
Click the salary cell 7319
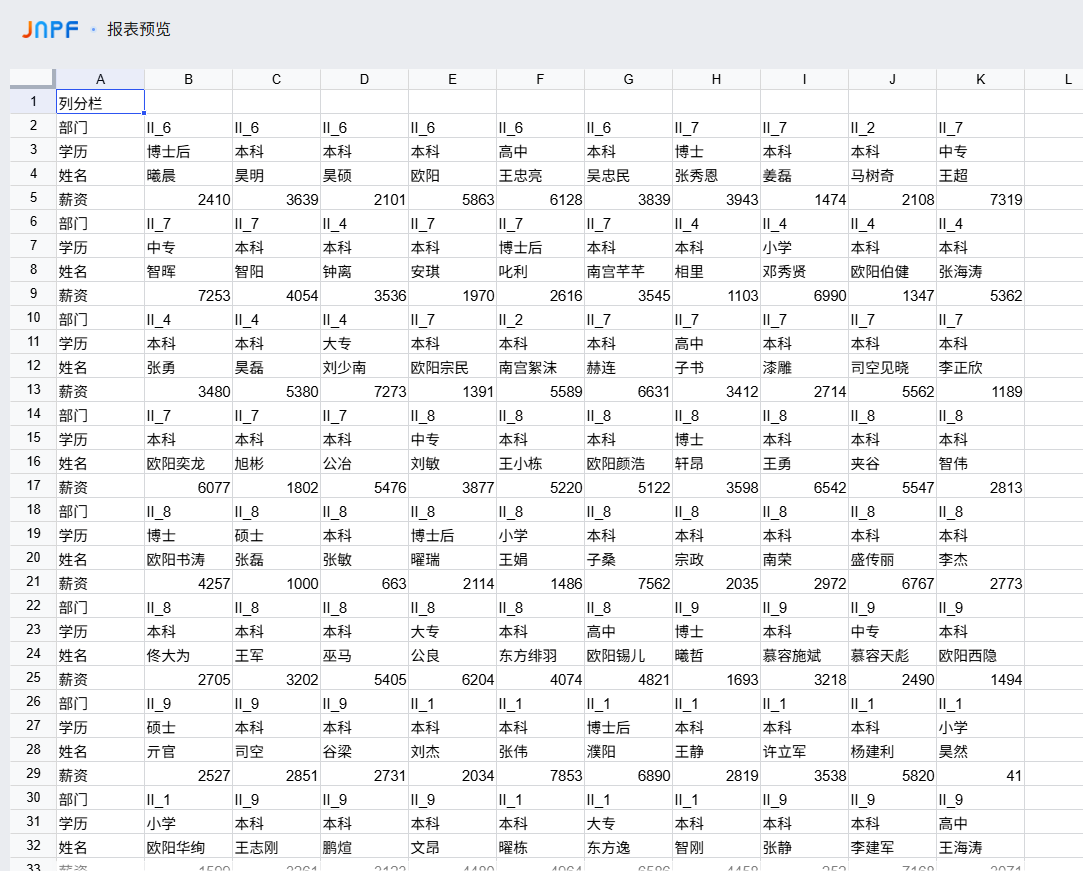[981, 199]
